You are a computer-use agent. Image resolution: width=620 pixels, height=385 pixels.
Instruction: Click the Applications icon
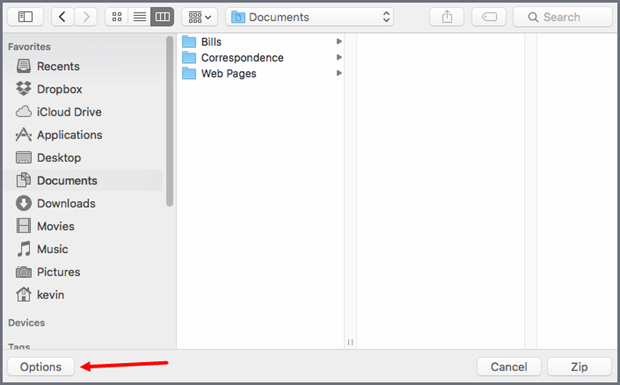pyautogui.click(x=24, y=135)
